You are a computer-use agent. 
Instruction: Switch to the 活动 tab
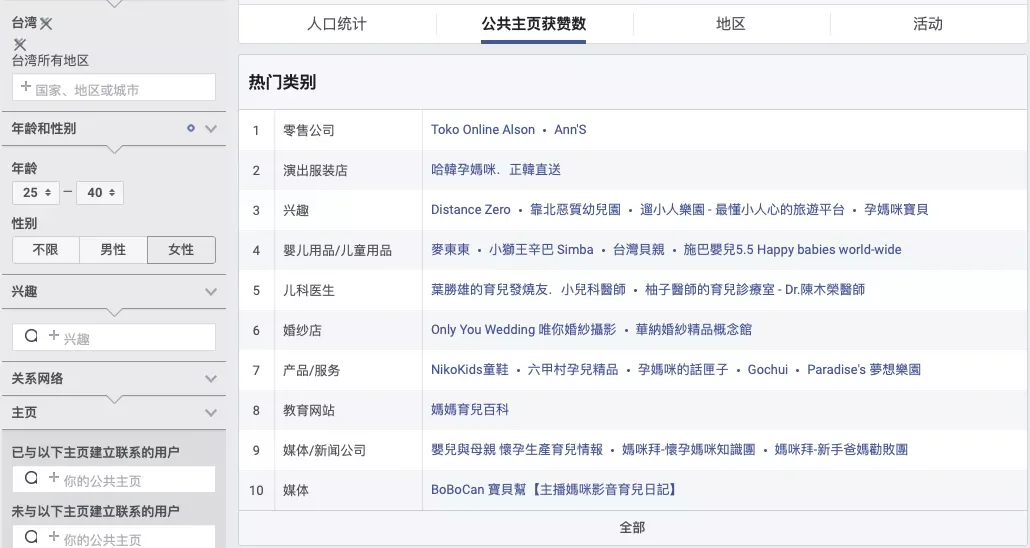tap(928, 24)
